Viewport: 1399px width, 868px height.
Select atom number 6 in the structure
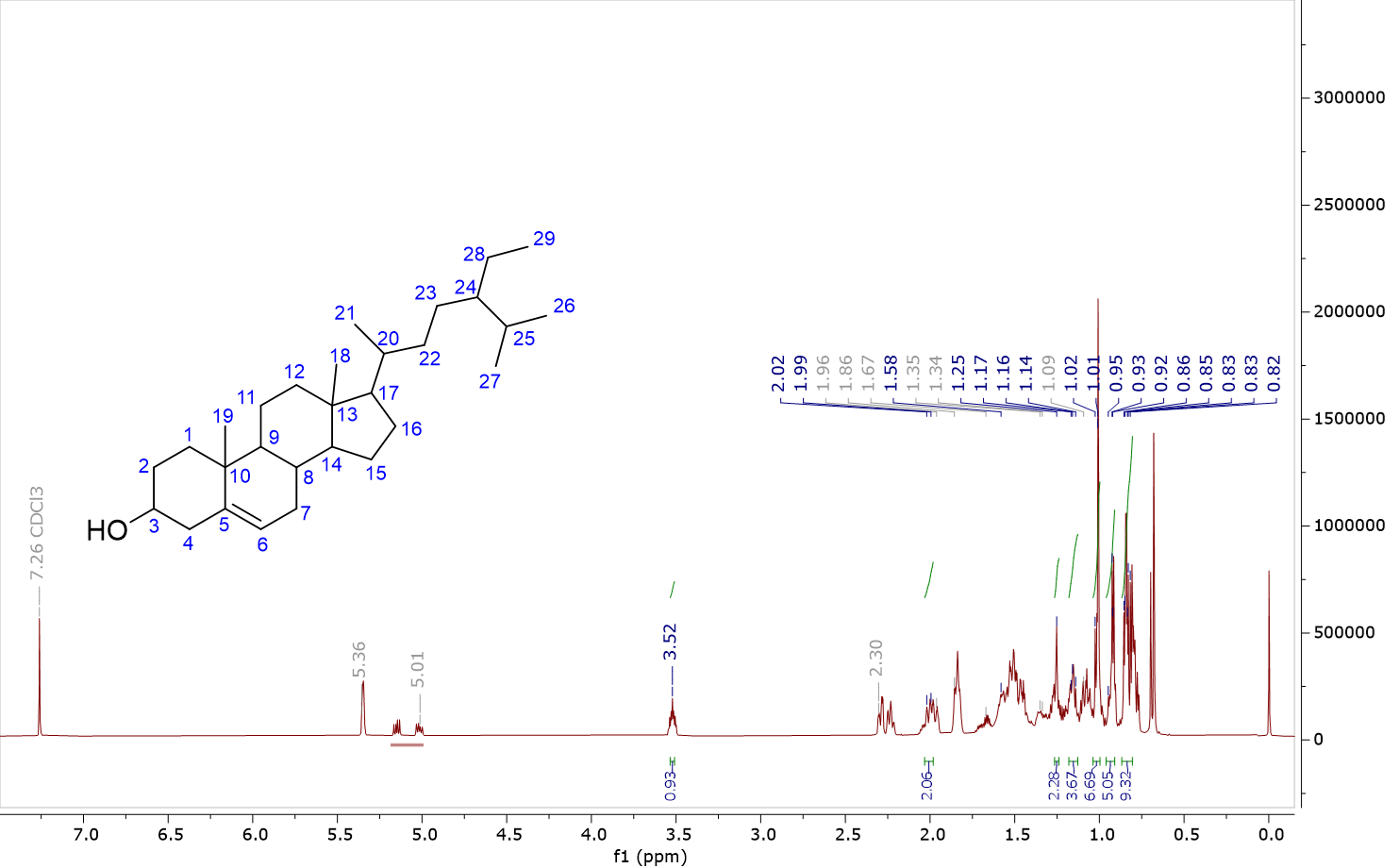click(262, 544)
